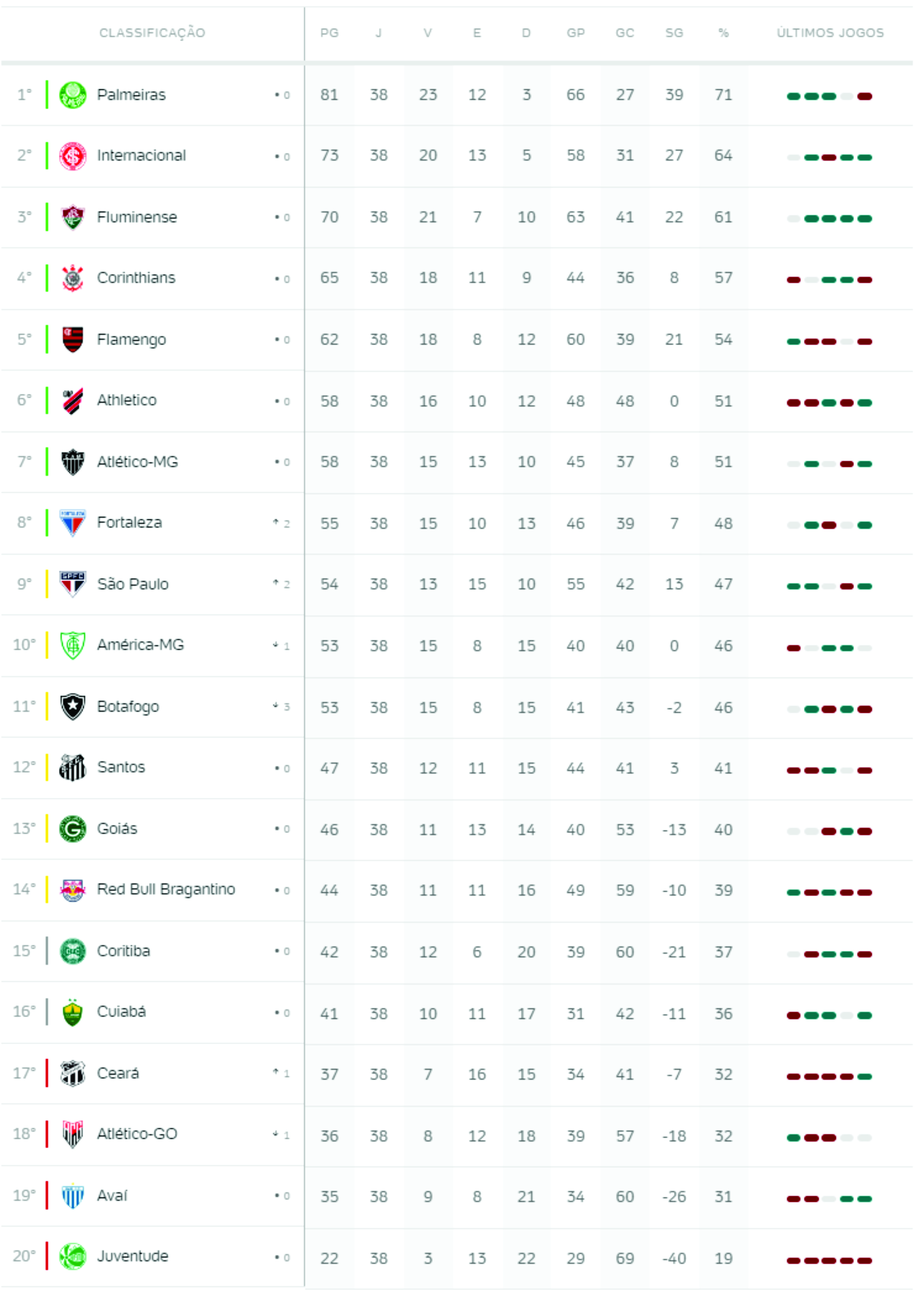The image size is (924, 1296).
Task: Open the Atlético-MG team name link
Action: [137, 462]
